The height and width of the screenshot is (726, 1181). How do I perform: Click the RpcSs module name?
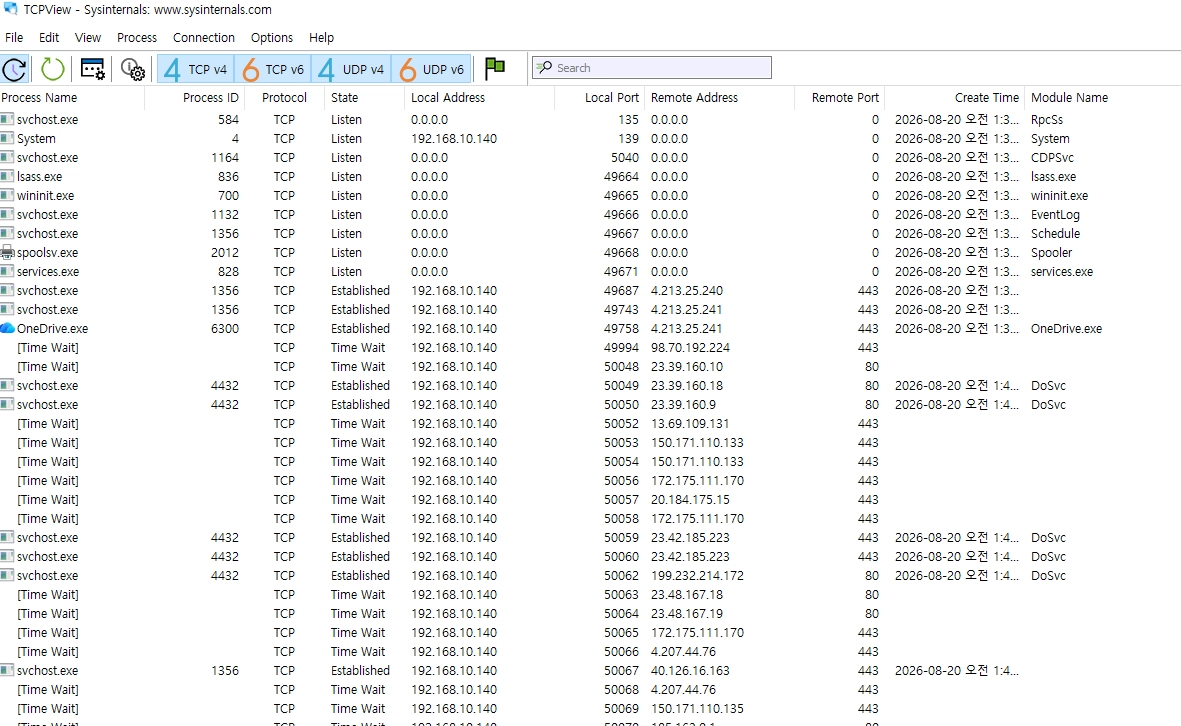pyautogui.click(x=1047, y=120)
